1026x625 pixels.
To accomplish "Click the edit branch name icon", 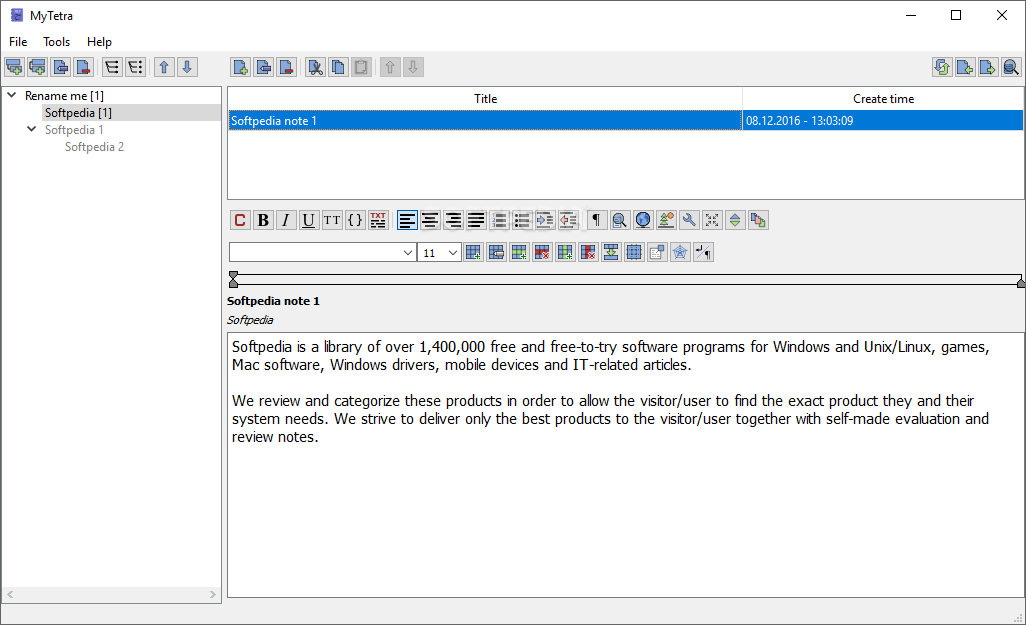I will [60, 67].
